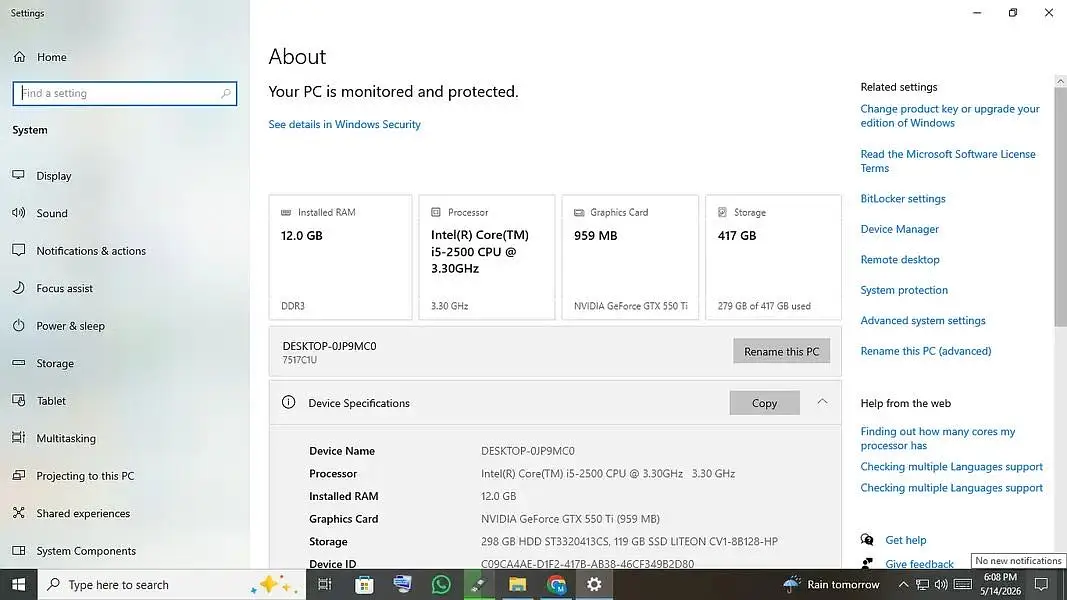Screen dimensions: 1067x600
Task: Click the computer icon on the taskbar
Action: [x=402, y=584]
